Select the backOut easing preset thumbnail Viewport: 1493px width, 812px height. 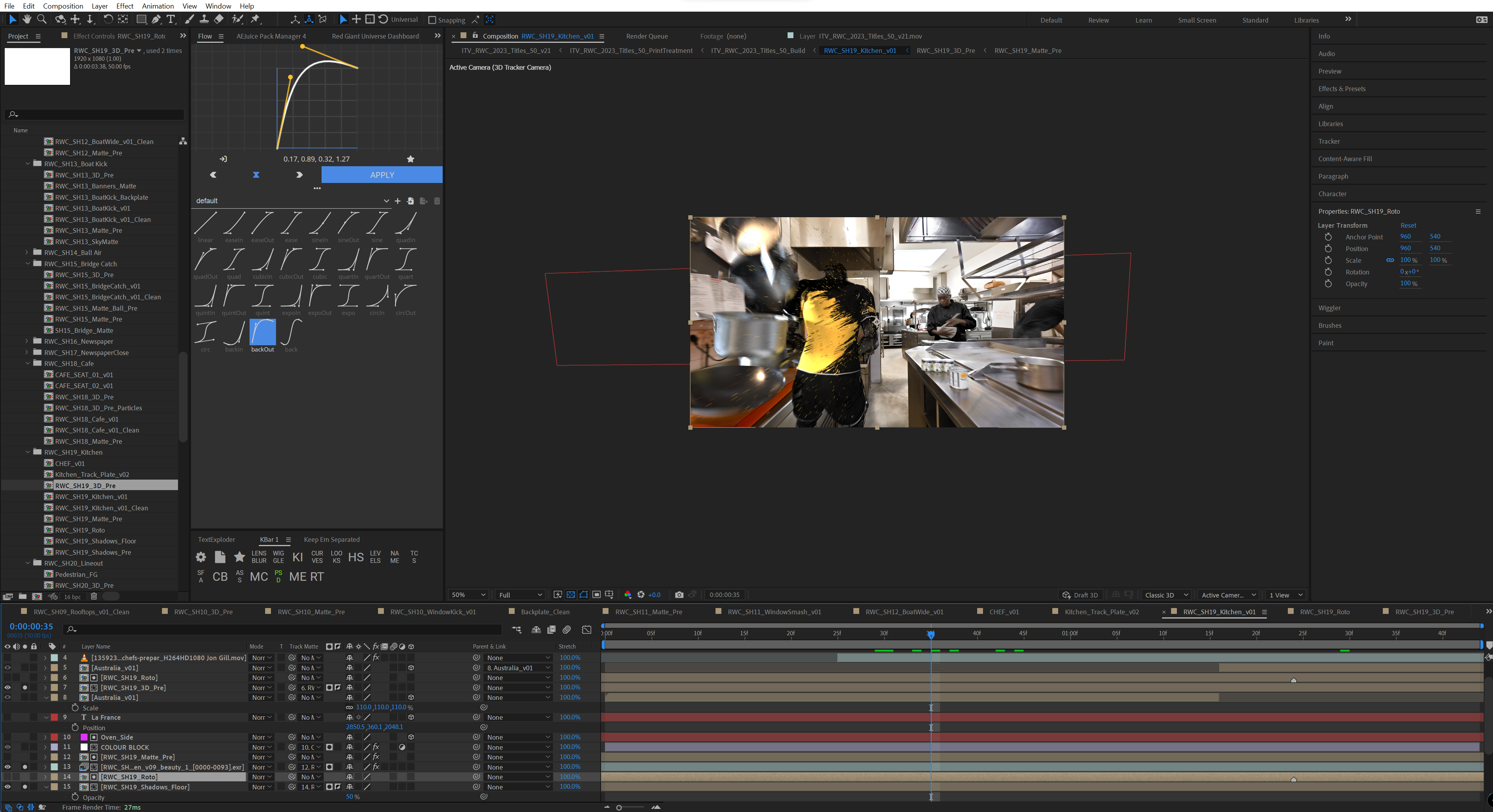262,333
